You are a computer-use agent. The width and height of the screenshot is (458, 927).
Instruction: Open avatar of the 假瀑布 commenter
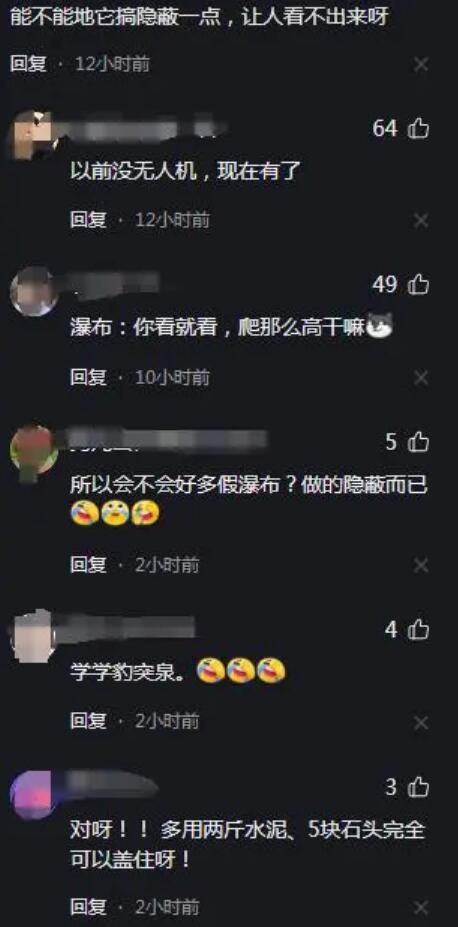pos(34,450)
